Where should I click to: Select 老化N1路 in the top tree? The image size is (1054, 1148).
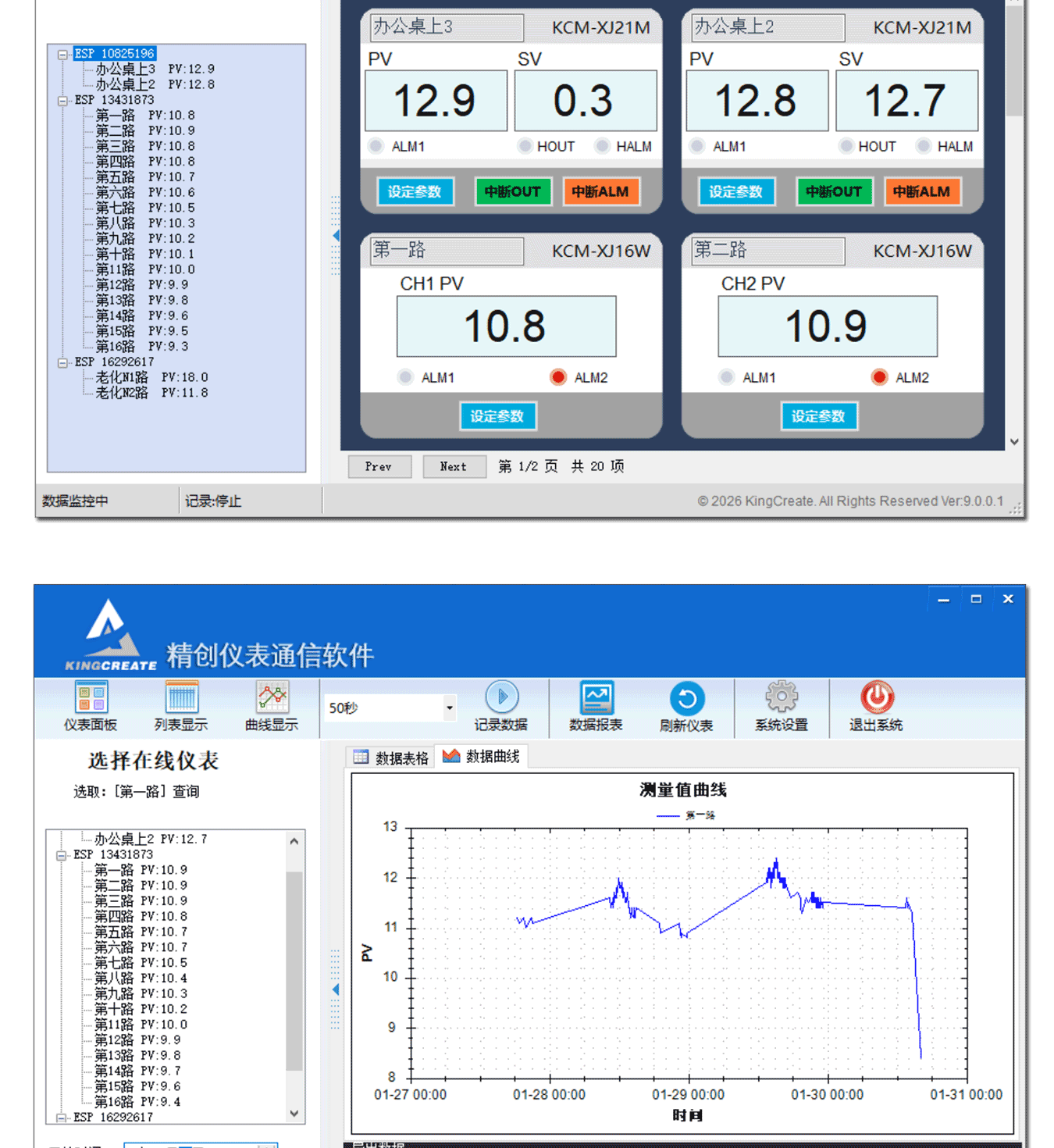122,377
